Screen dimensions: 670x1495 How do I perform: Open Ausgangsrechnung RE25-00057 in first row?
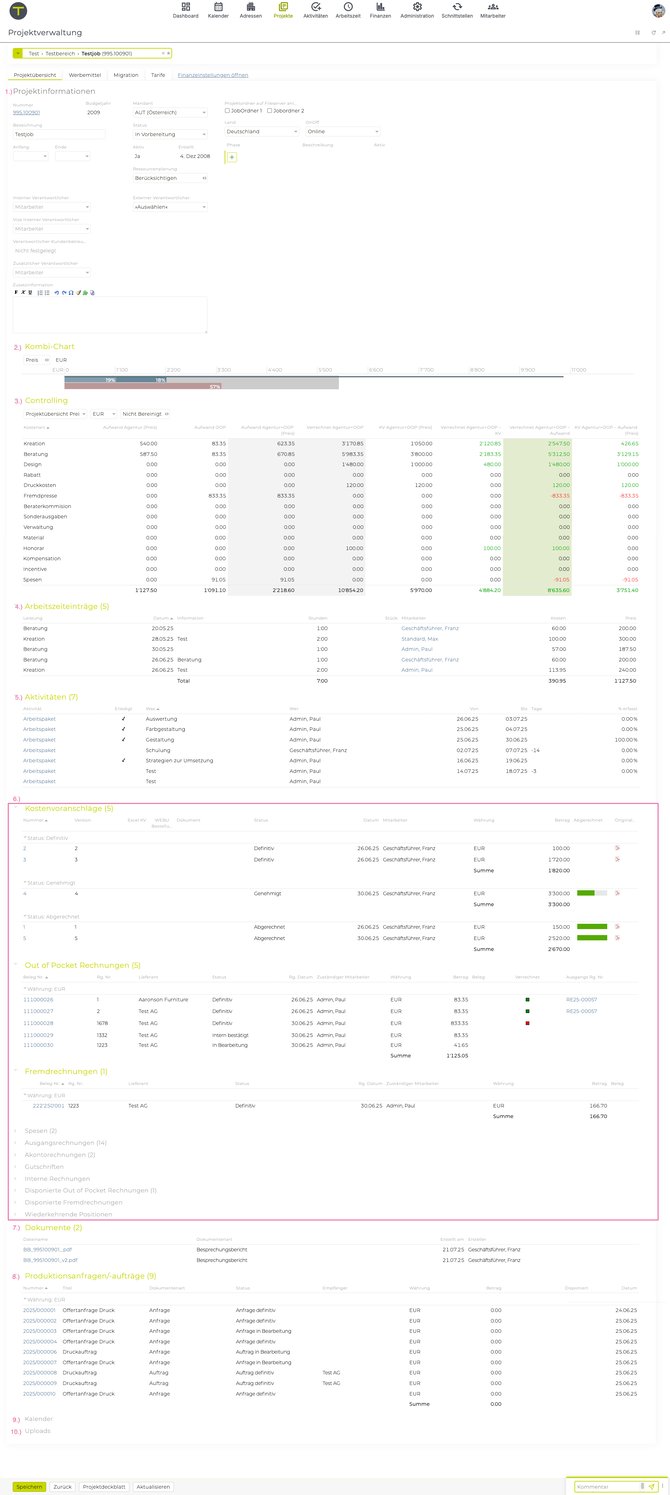point(581,999)
